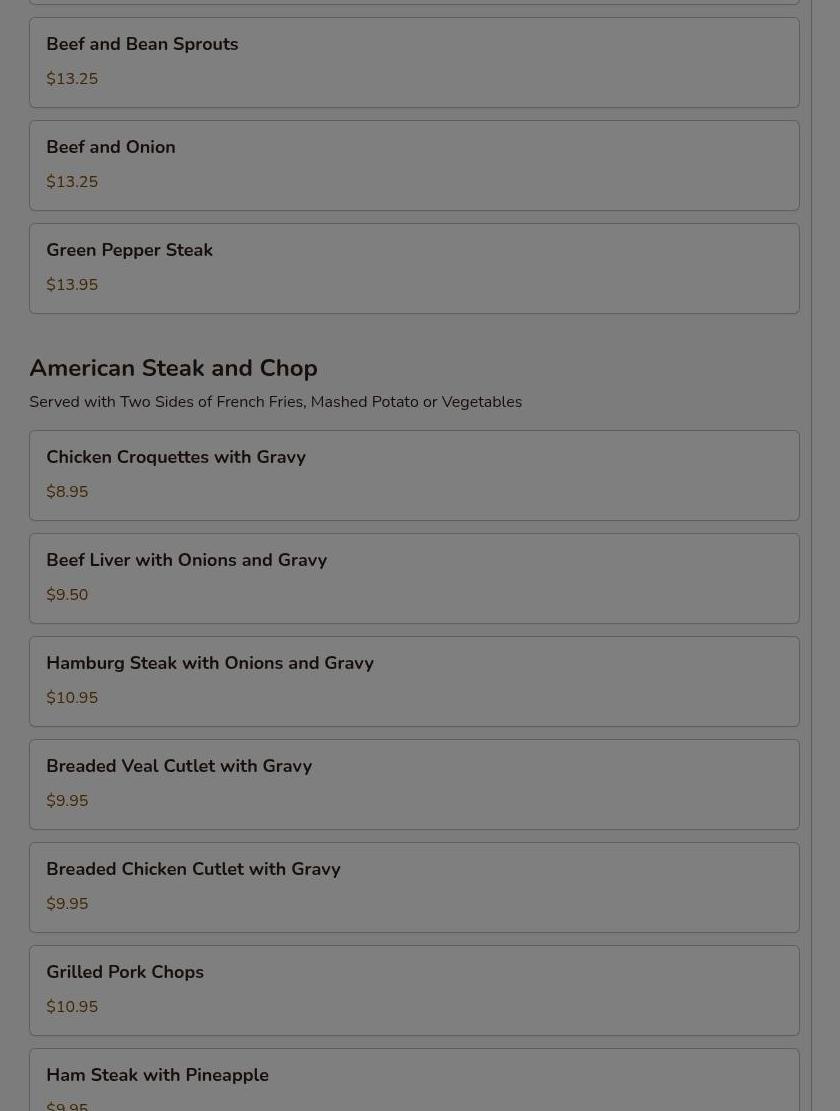Screen dimensions: 840x1111
Task: Select Breaded Veal Cutlet with Gravy
Action: point(414,784)
